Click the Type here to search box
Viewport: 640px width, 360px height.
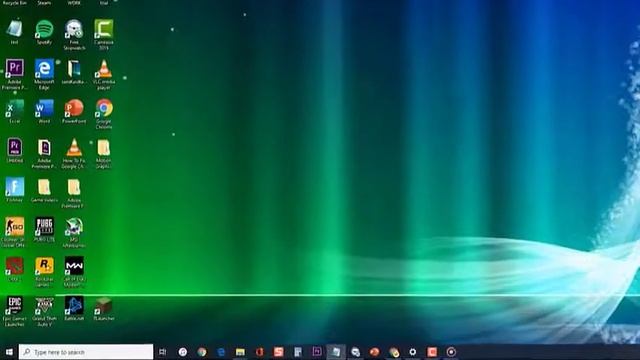[86, 352]
